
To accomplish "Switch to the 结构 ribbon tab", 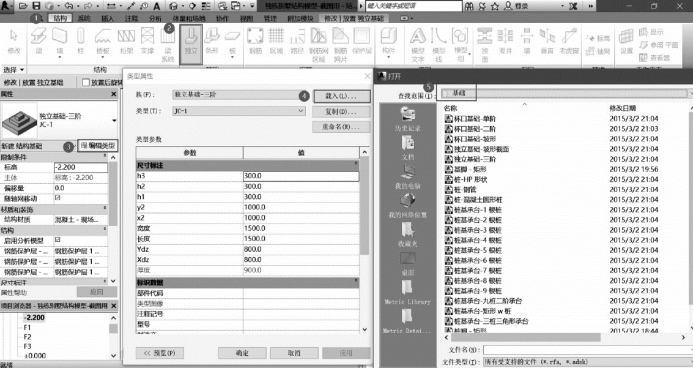I will pyautogui.click(x=60, y=18).
